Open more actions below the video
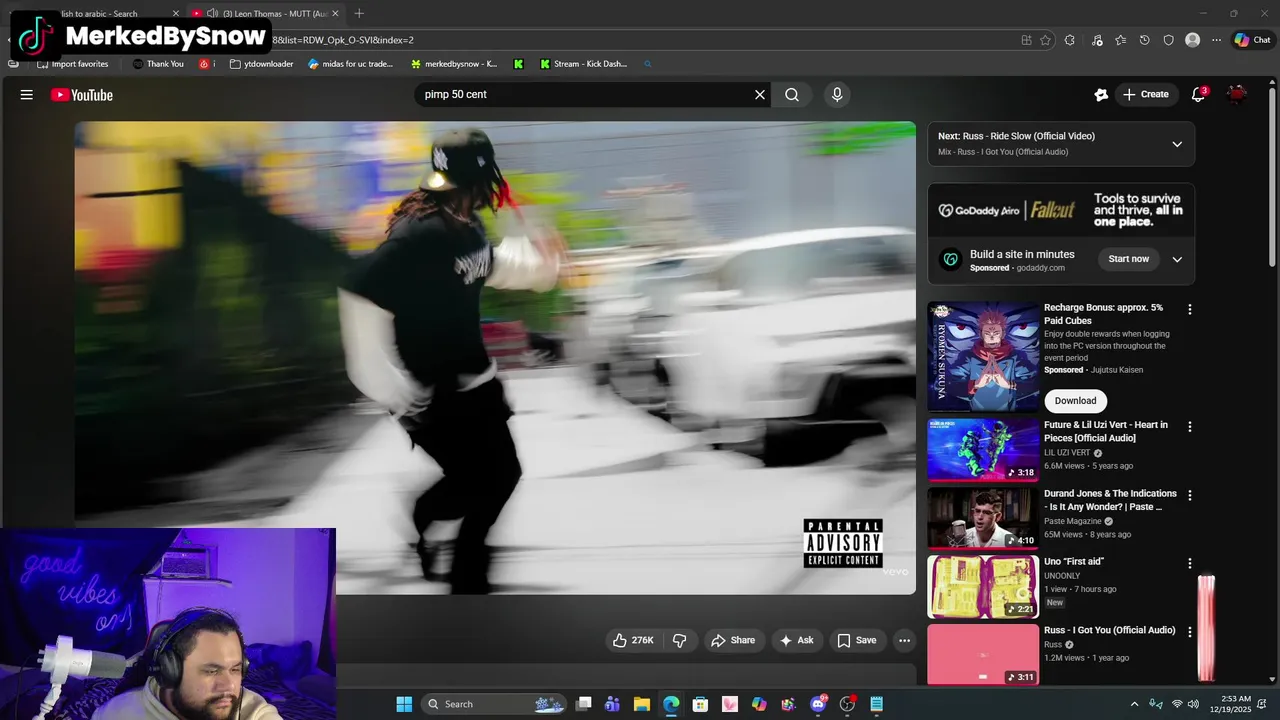 coord(904,640)
